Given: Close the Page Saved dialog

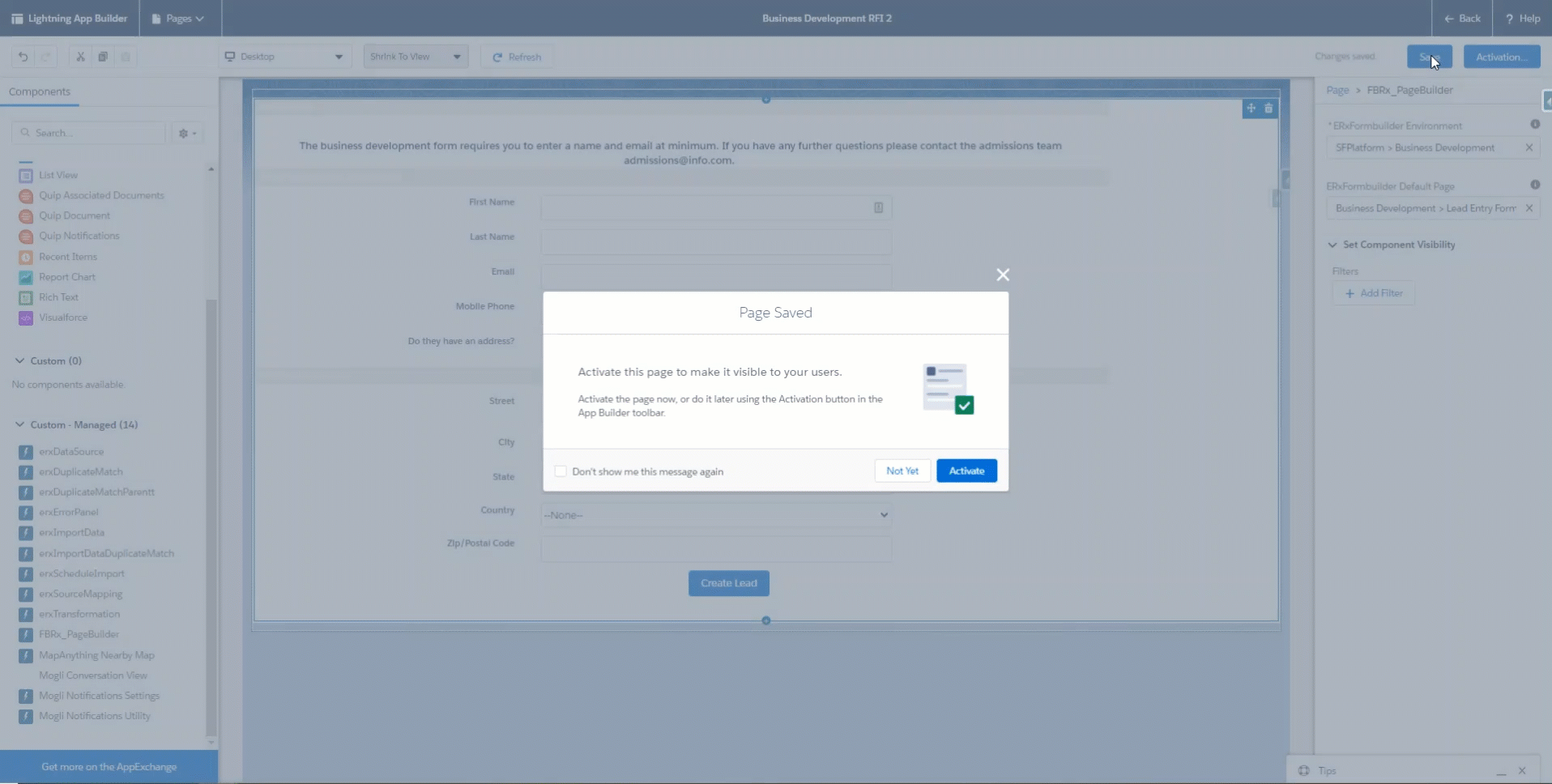Looking at the screenshot, I should pos(1003,275).
